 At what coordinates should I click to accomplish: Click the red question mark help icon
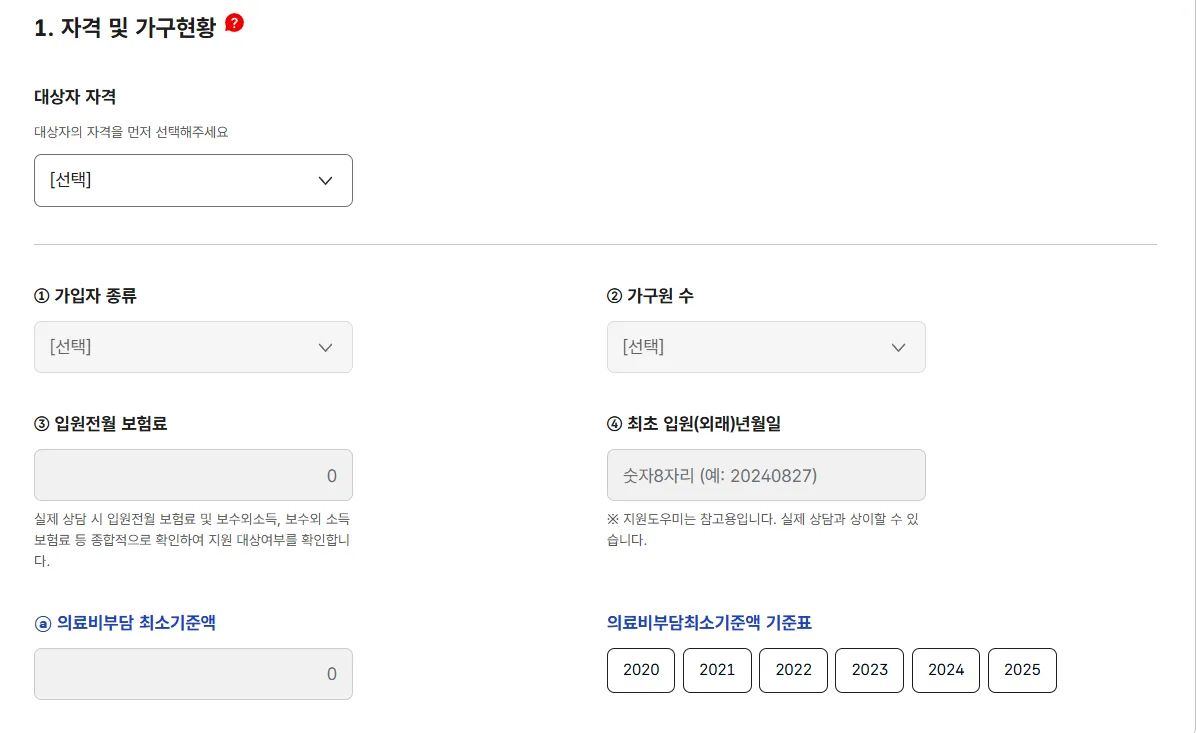(236, 23)
